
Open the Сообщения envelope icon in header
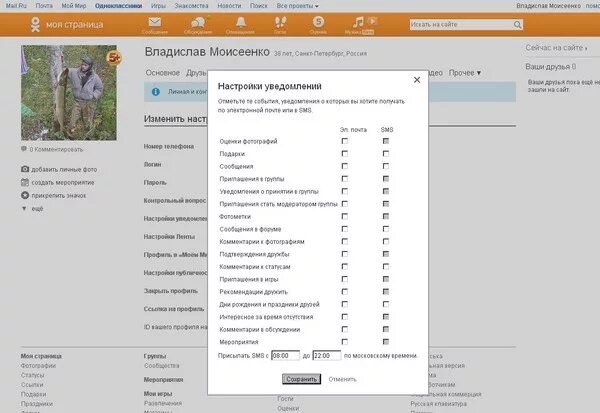point(155,22)
